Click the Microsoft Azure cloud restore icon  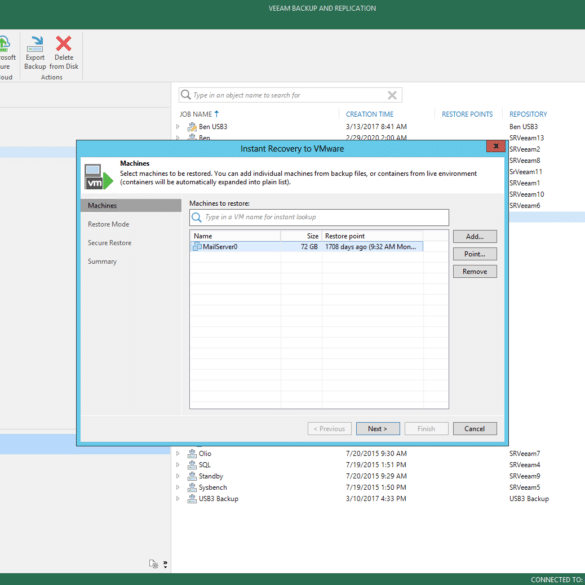(x=4, y=44)
